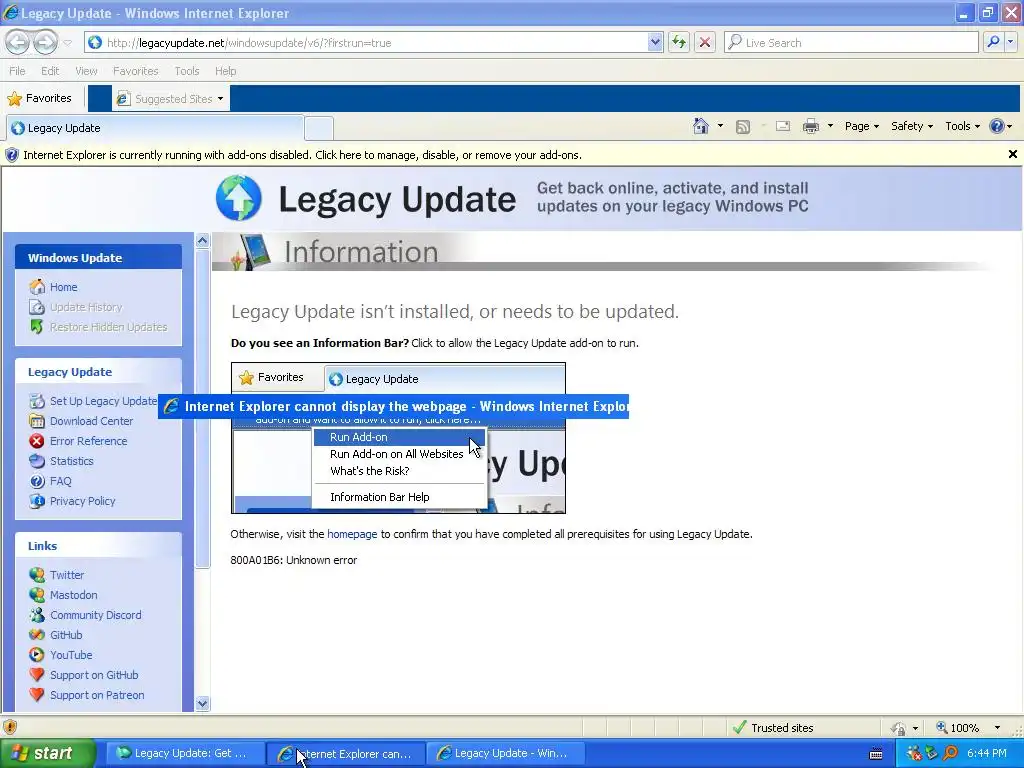Viewport: 1024px width, 768px height.
Task: Open the Edit menu
Action: point(50,71)
